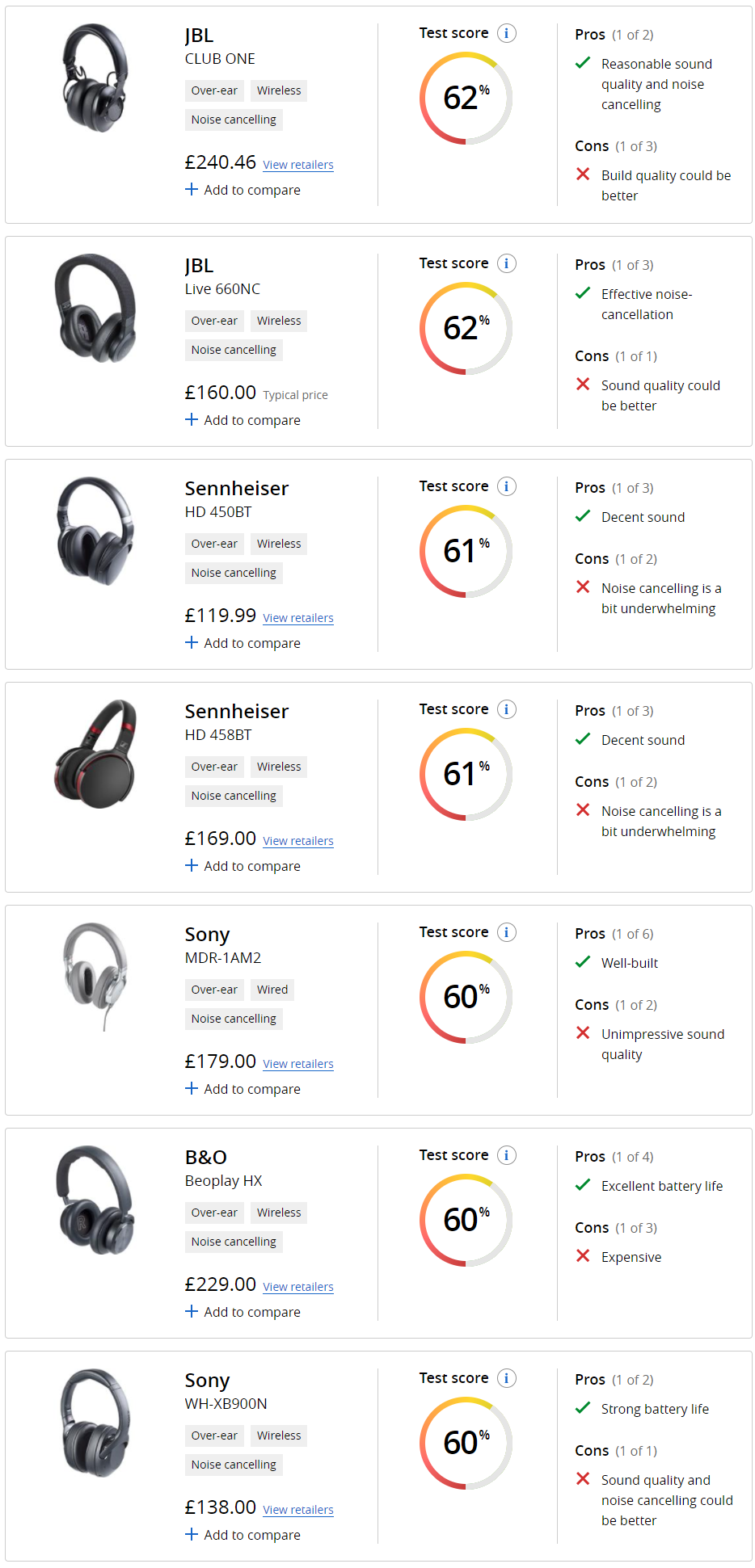Viewport: 755px width, 1568px height.
Task: Add Sennheiser HD 450BT to compare
Action: tap(243, 643)
